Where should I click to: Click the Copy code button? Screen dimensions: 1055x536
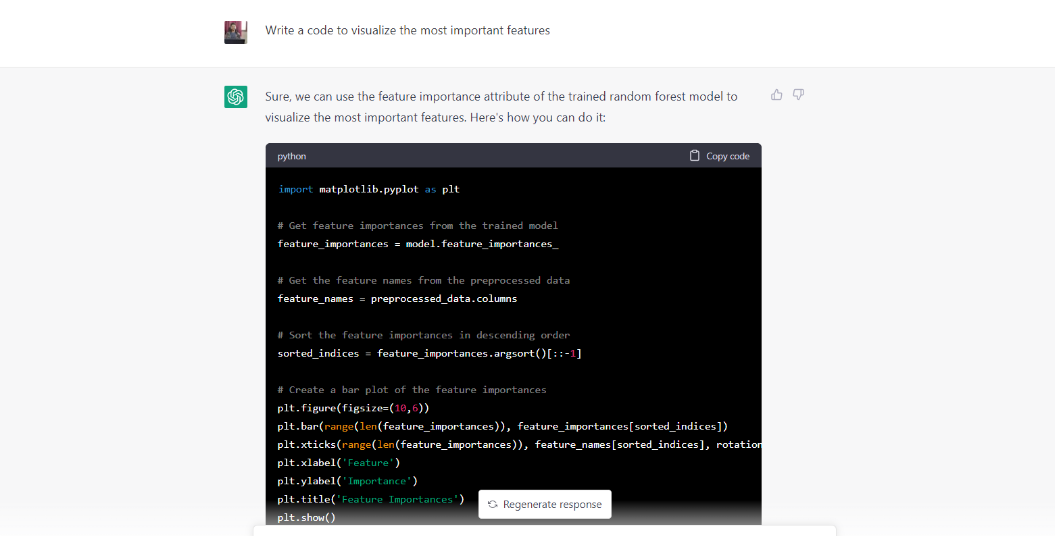pos(719,156)
